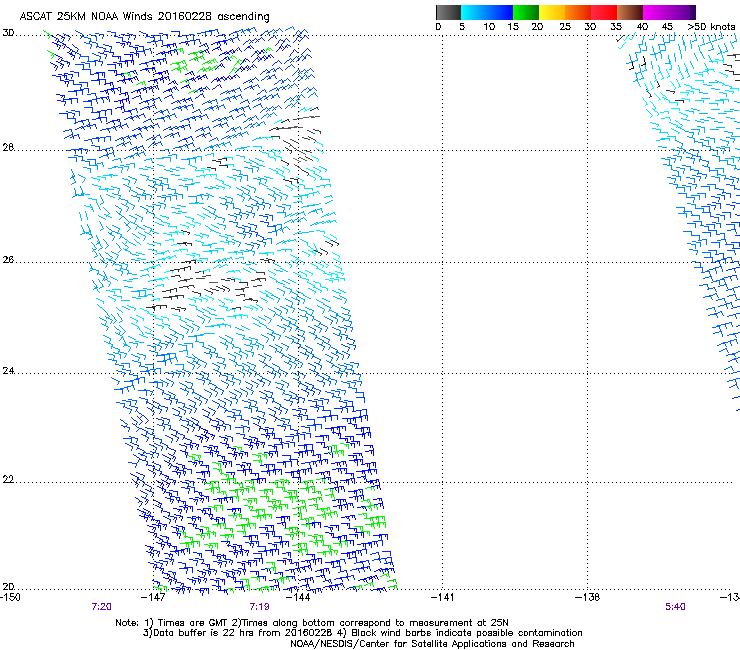Click the '>50 knots' legend label
This screenshot has height=650, width=740.
pyautogui.click(x=711, y=27)
